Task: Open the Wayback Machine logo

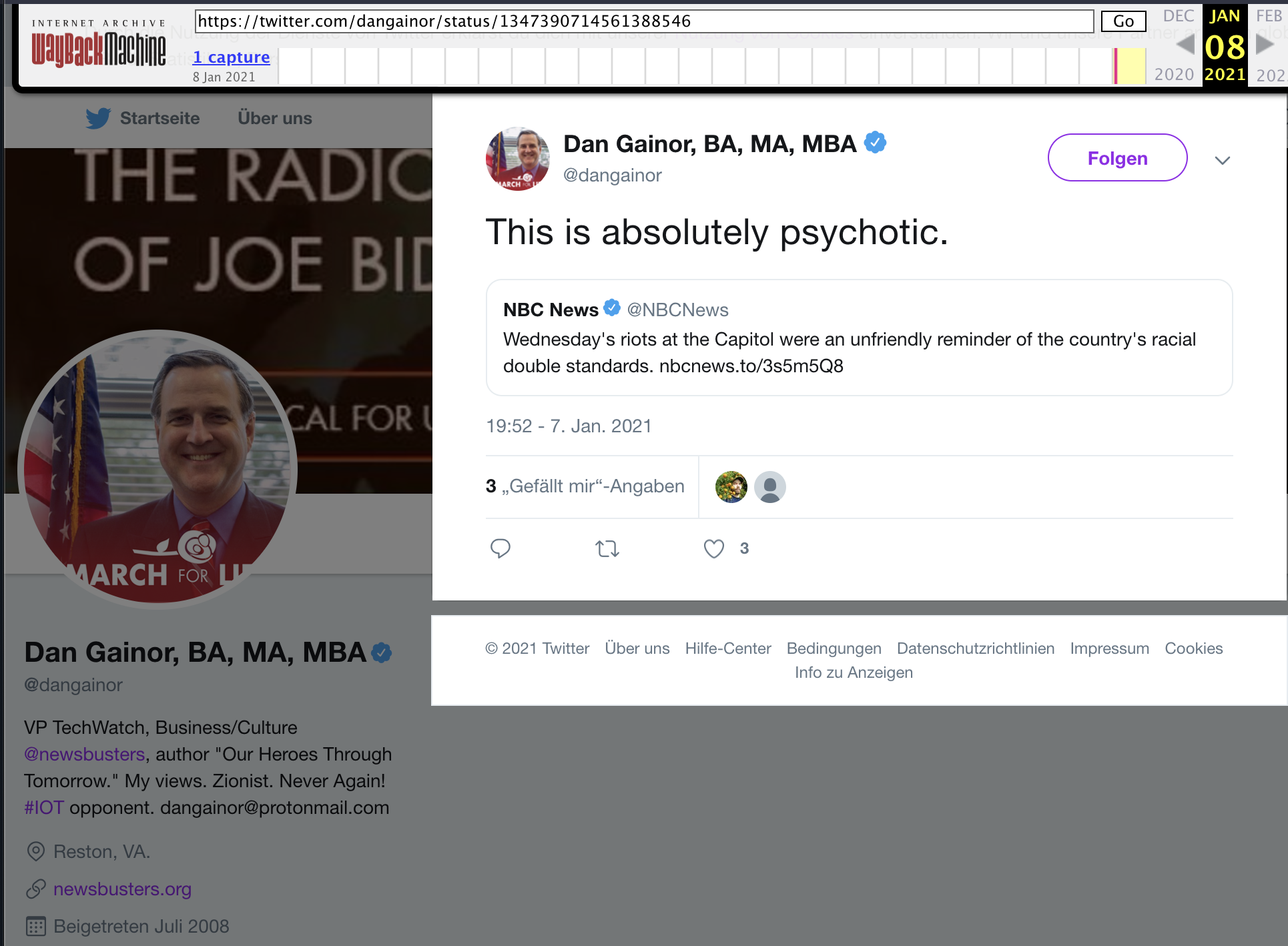Action: point(99,43)
